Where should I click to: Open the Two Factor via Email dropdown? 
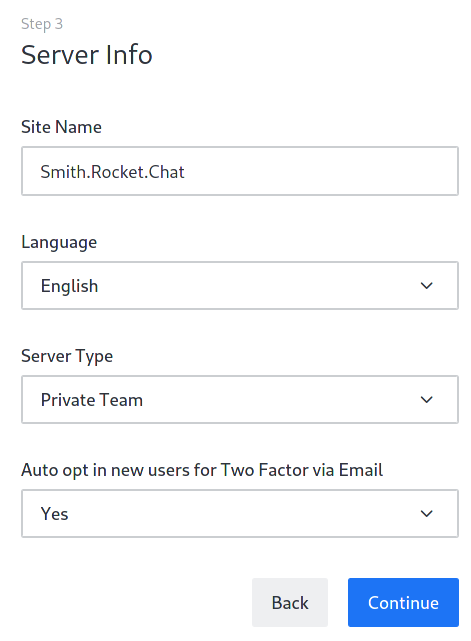240,513
